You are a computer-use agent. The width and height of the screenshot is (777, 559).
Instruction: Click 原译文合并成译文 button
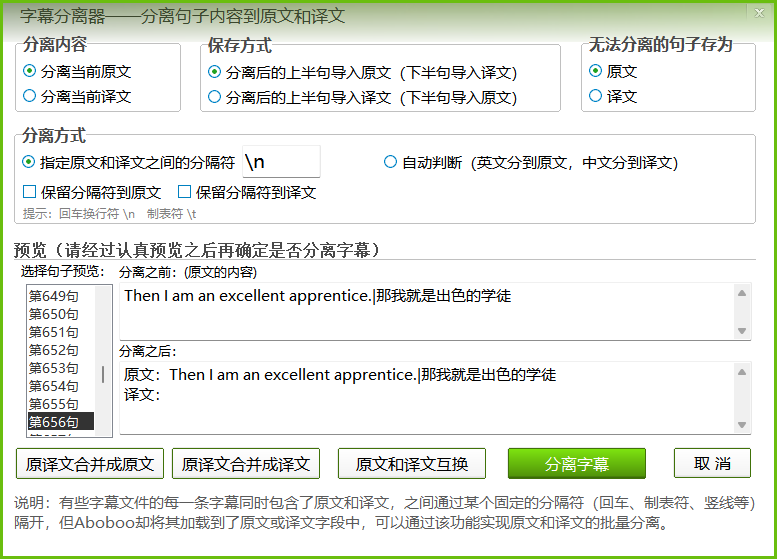(246, 464)
